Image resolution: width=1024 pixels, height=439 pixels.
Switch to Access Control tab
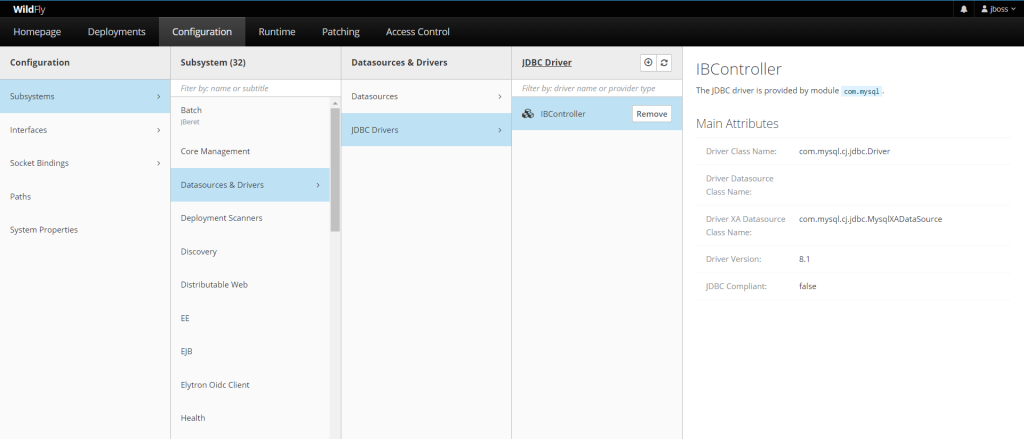(x=418, y=31)
